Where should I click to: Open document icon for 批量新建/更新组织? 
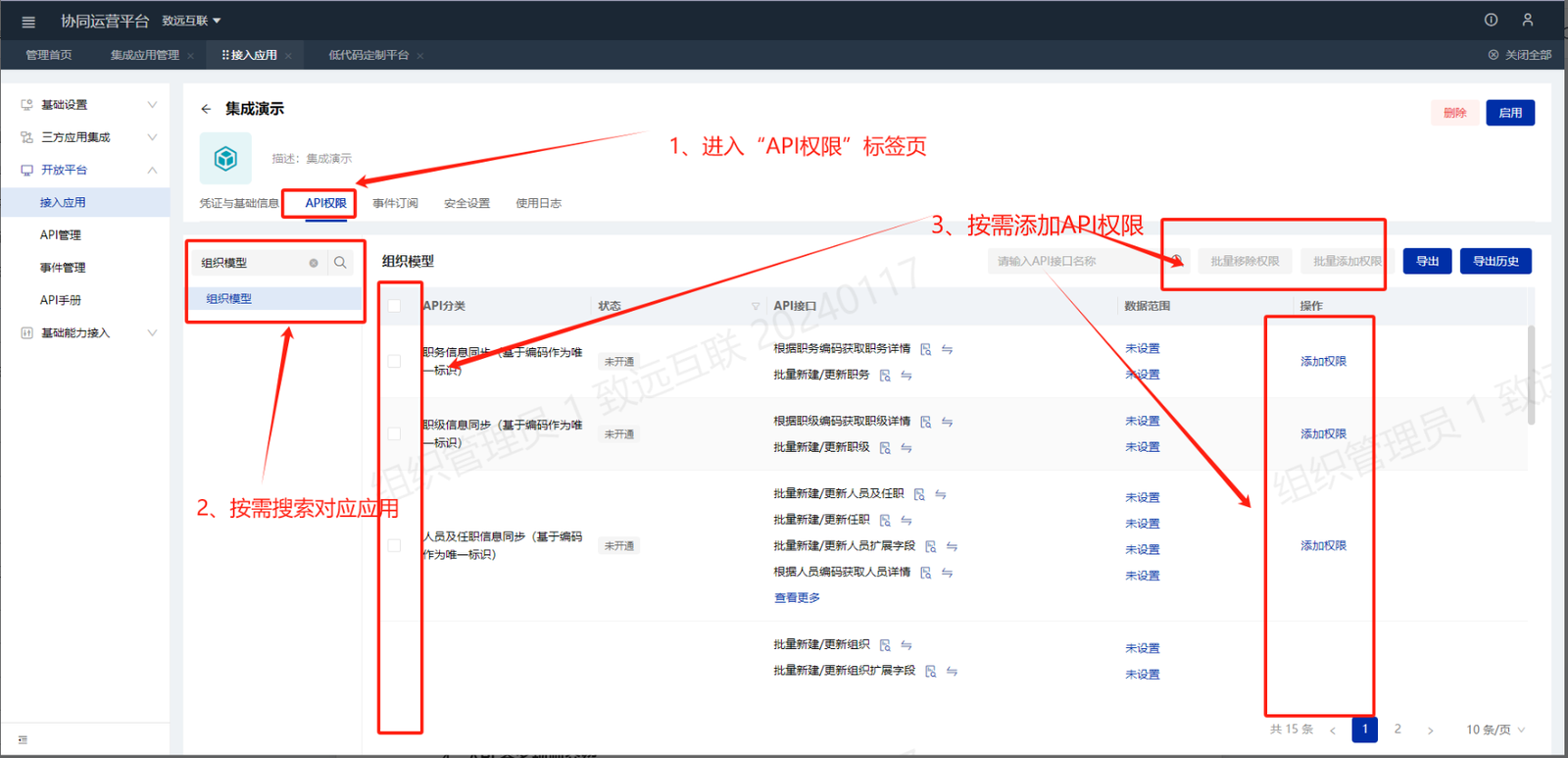coord(885,645)
